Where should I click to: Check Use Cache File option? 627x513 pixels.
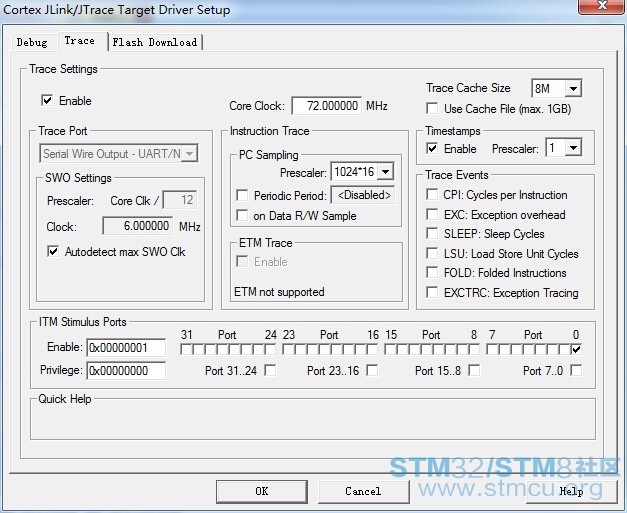(432, 108)
